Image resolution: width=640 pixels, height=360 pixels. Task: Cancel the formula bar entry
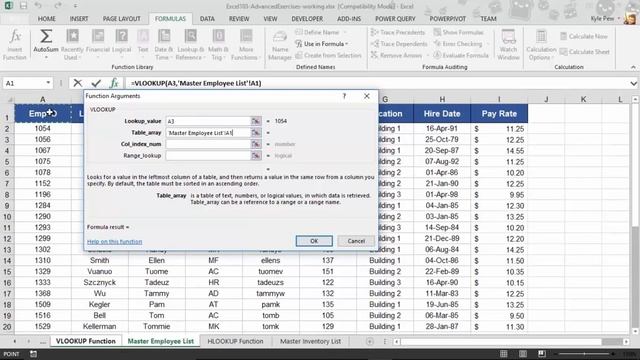[78, 83]
